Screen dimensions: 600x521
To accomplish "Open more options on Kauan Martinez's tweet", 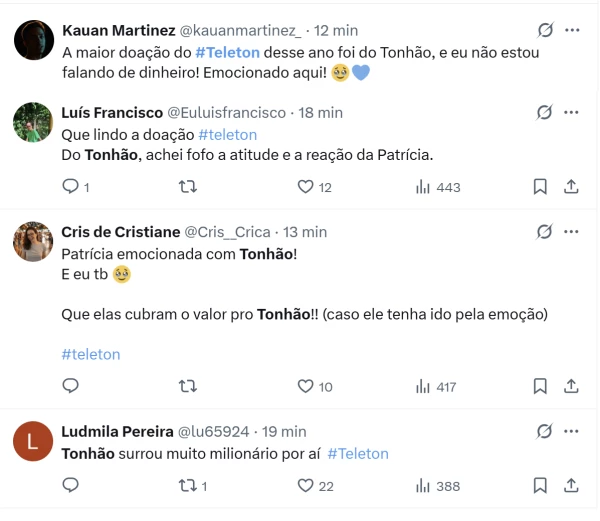I will click(x=572, y=30).
